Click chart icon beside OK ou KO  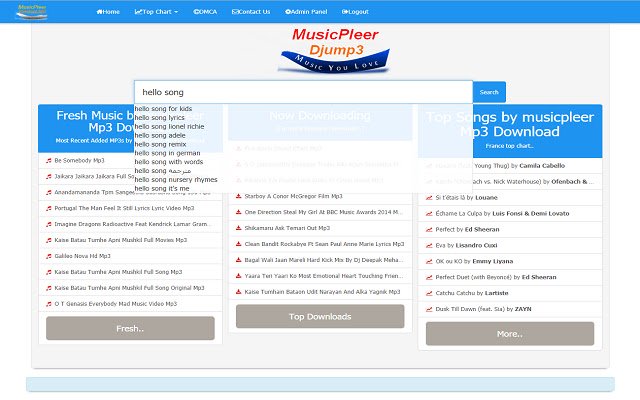(429, 261)
